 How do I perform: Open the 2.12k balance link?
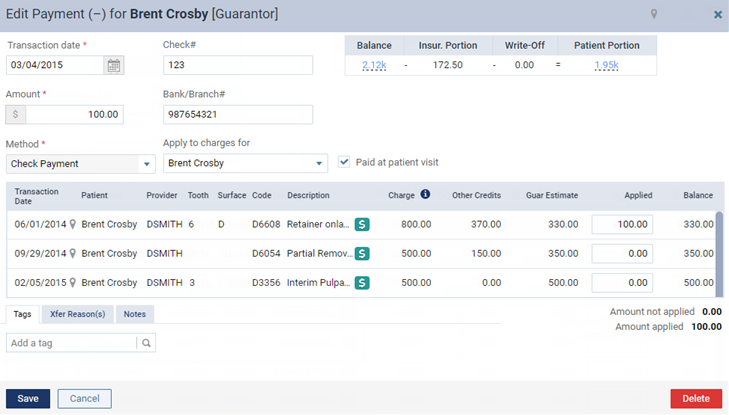click(x=373, y=65)
